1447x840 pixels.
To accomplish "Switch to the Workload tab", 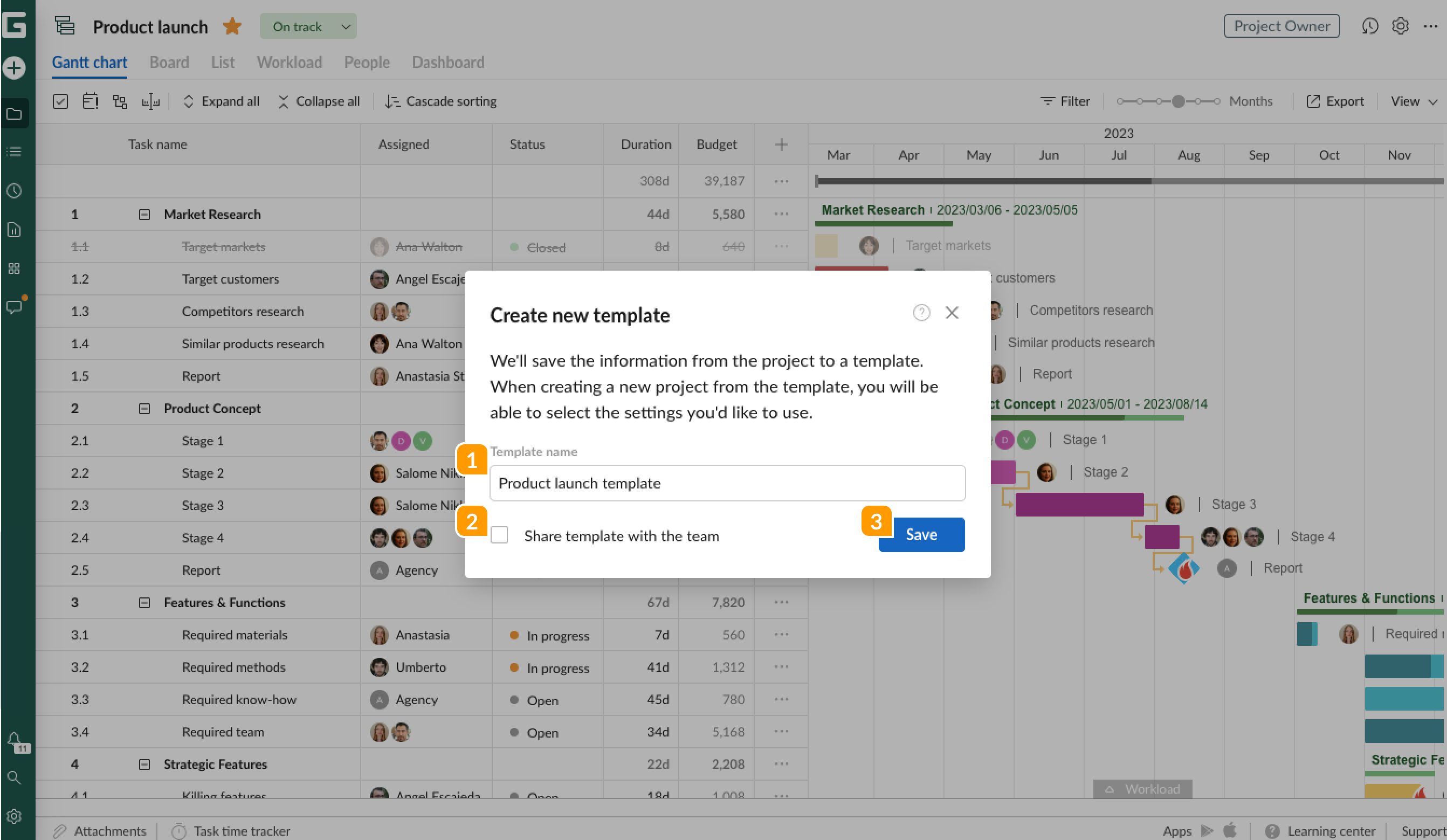I will click(290, 62).
